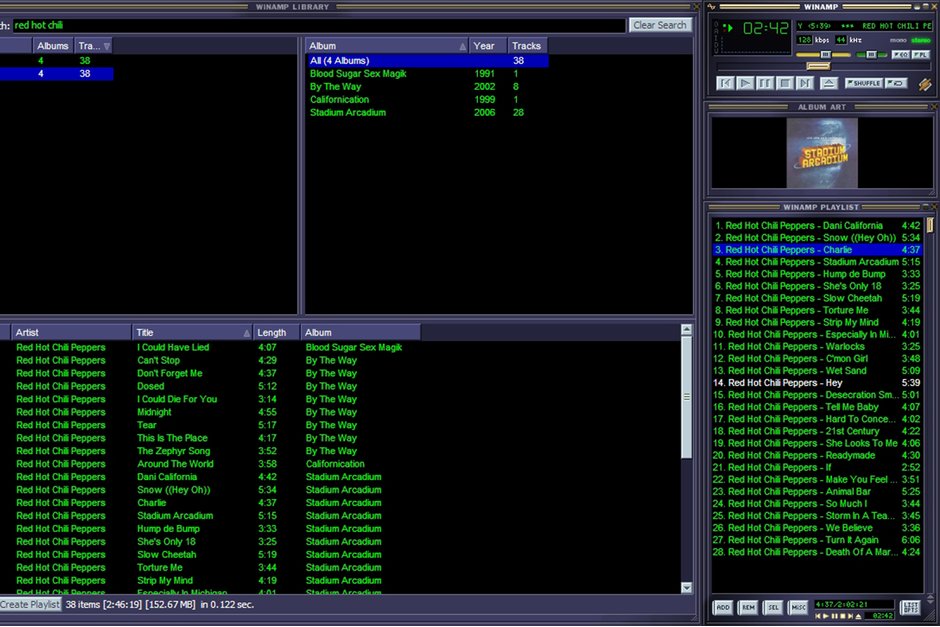Click the lightning bolt Winamp logo icon
940x627 pixels.
[924, 84]
